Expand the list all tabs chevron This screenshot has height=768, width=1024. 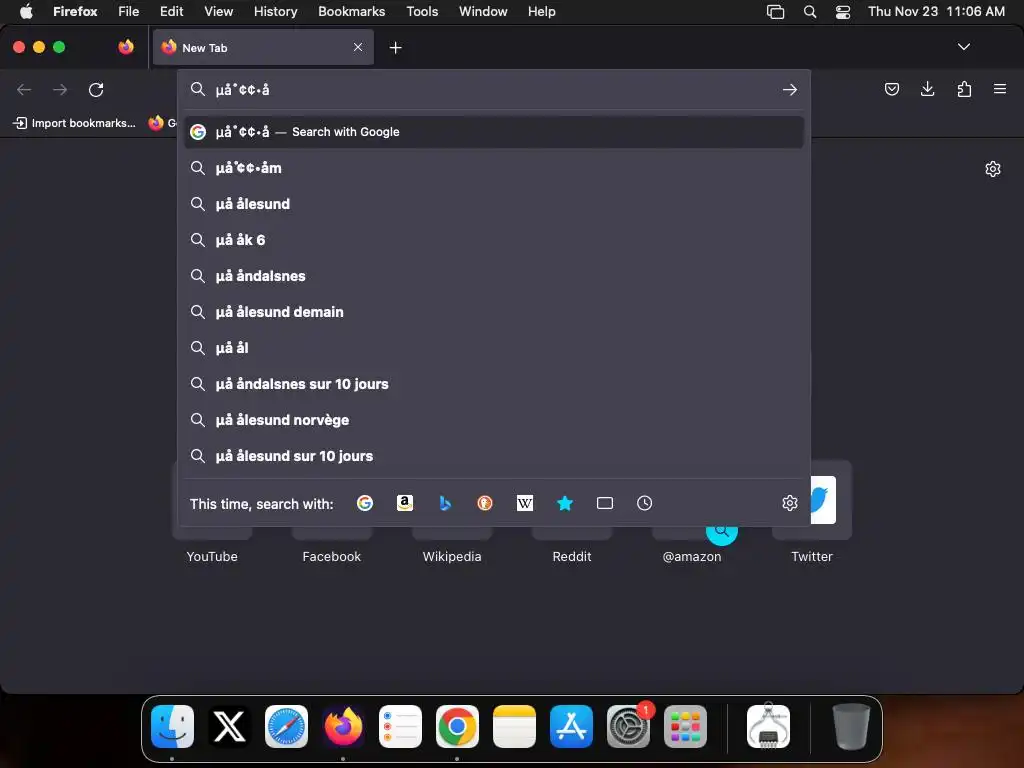coord(963,47)
